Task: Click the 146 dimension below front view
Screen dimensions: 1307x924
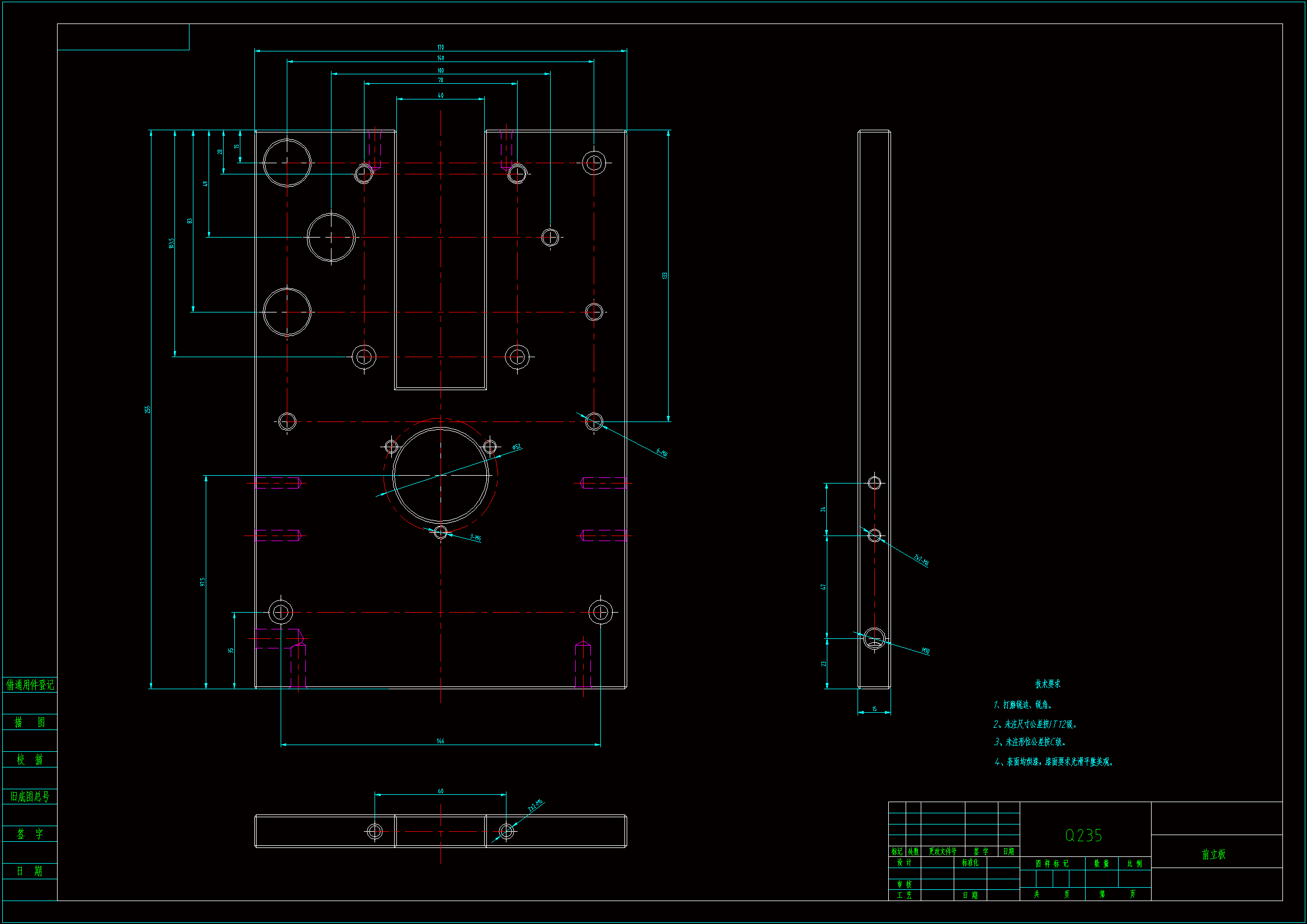Action: pos(440,741)
